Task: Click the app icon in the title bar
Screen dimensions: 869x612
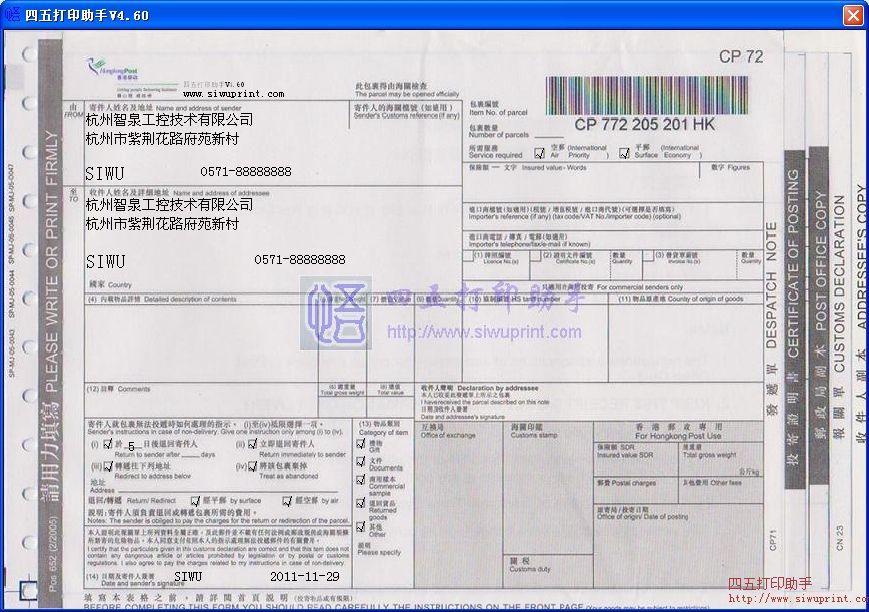Action: [12, 14]
